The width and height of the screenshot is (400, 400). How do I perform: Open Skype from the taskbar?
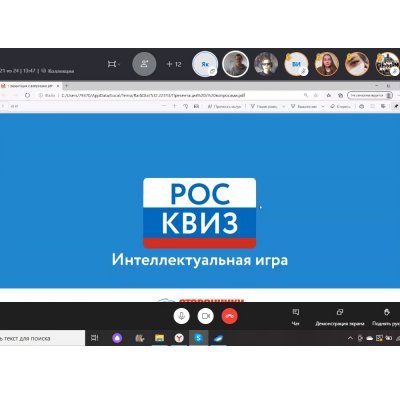point(199,338)
